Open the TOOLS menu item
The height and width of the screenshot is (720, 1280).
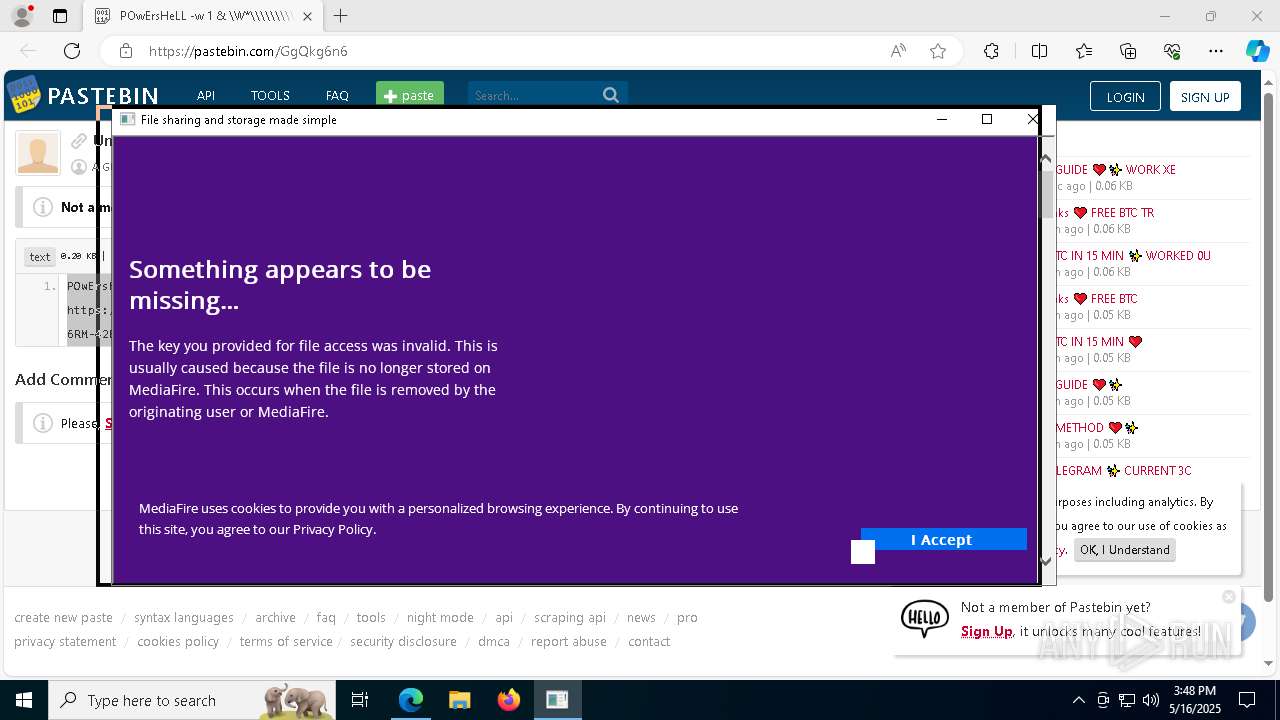click(270, 96)
